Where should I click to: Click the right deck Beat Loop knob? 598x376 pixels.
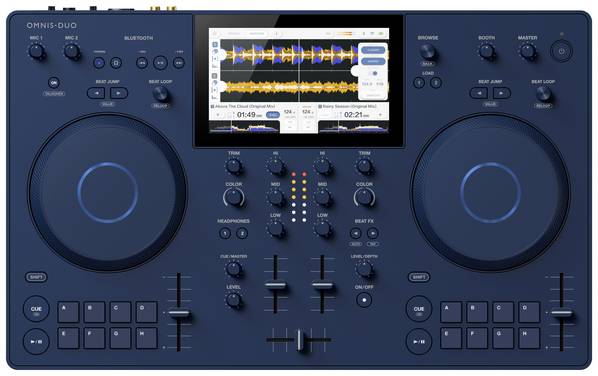[543, 93]
